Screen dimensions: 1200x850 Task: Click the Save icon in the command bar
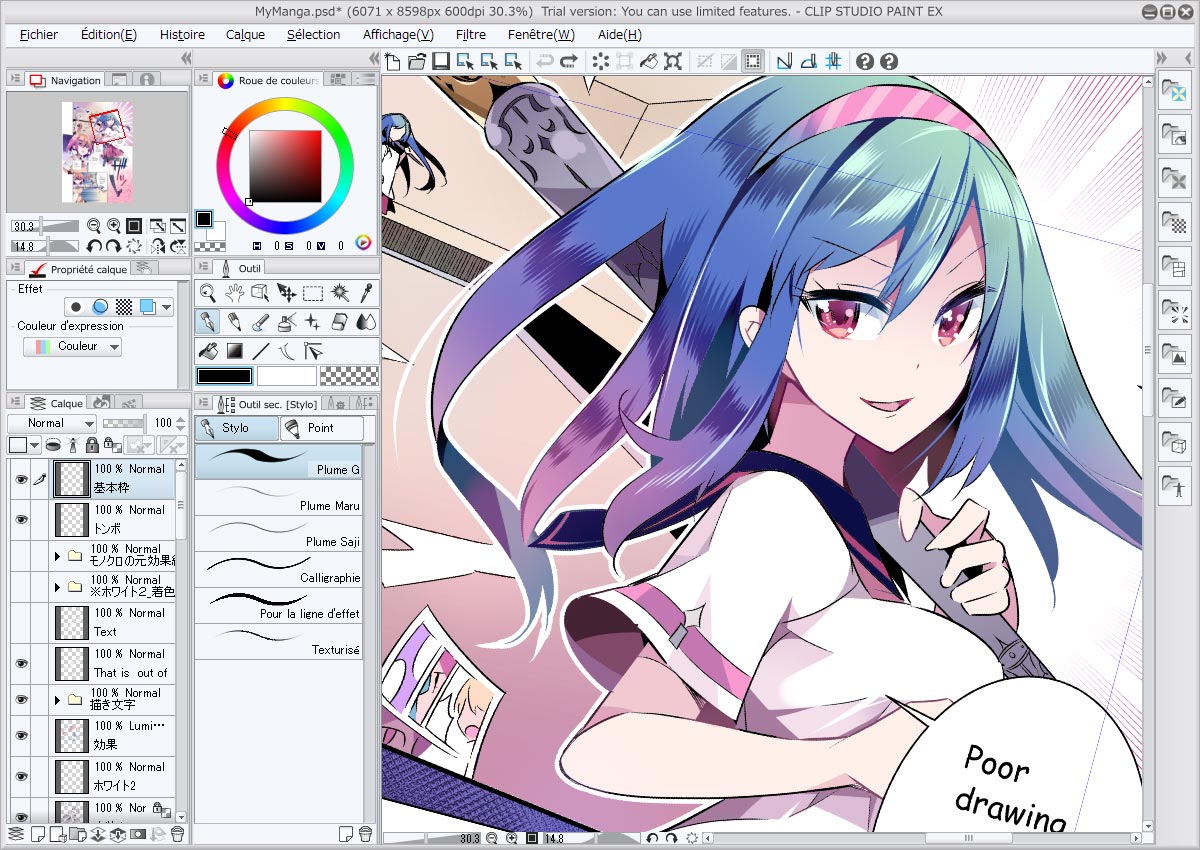(x=441, y=62)
